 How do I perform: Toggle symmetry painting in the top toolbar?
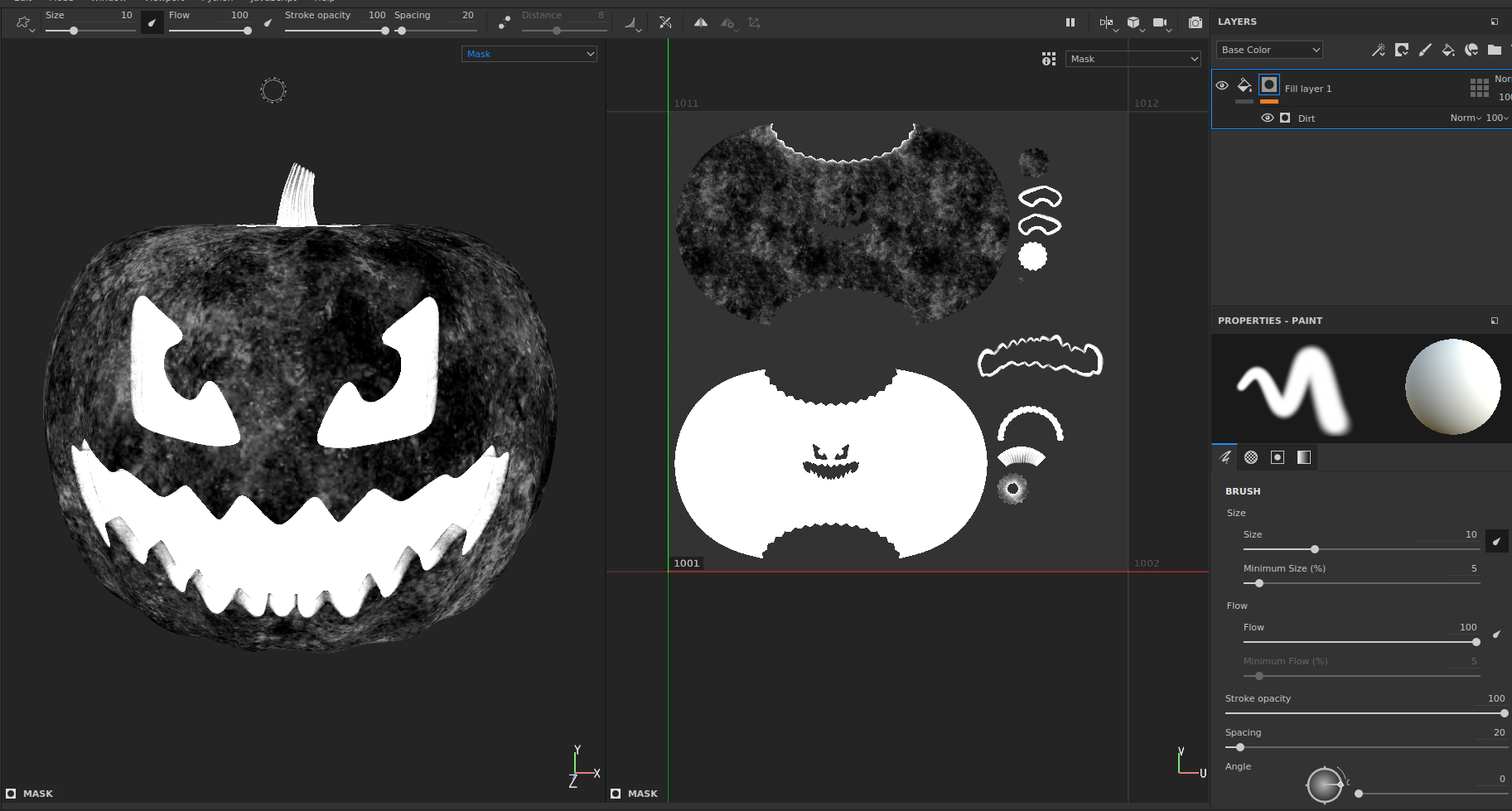pos(700,22)
